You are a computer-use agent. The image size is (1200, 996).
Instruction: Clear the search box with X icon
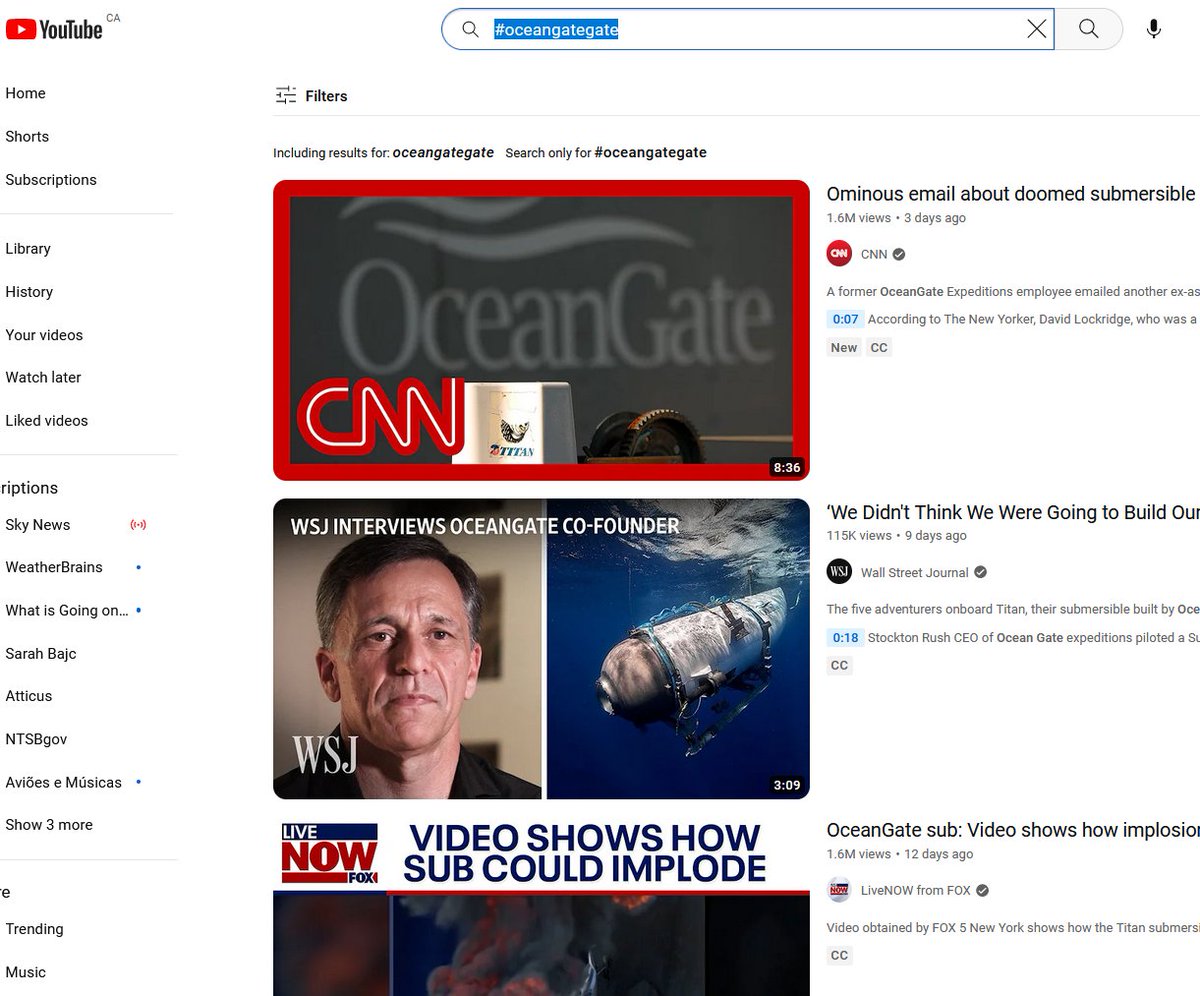pos(1037,29)
